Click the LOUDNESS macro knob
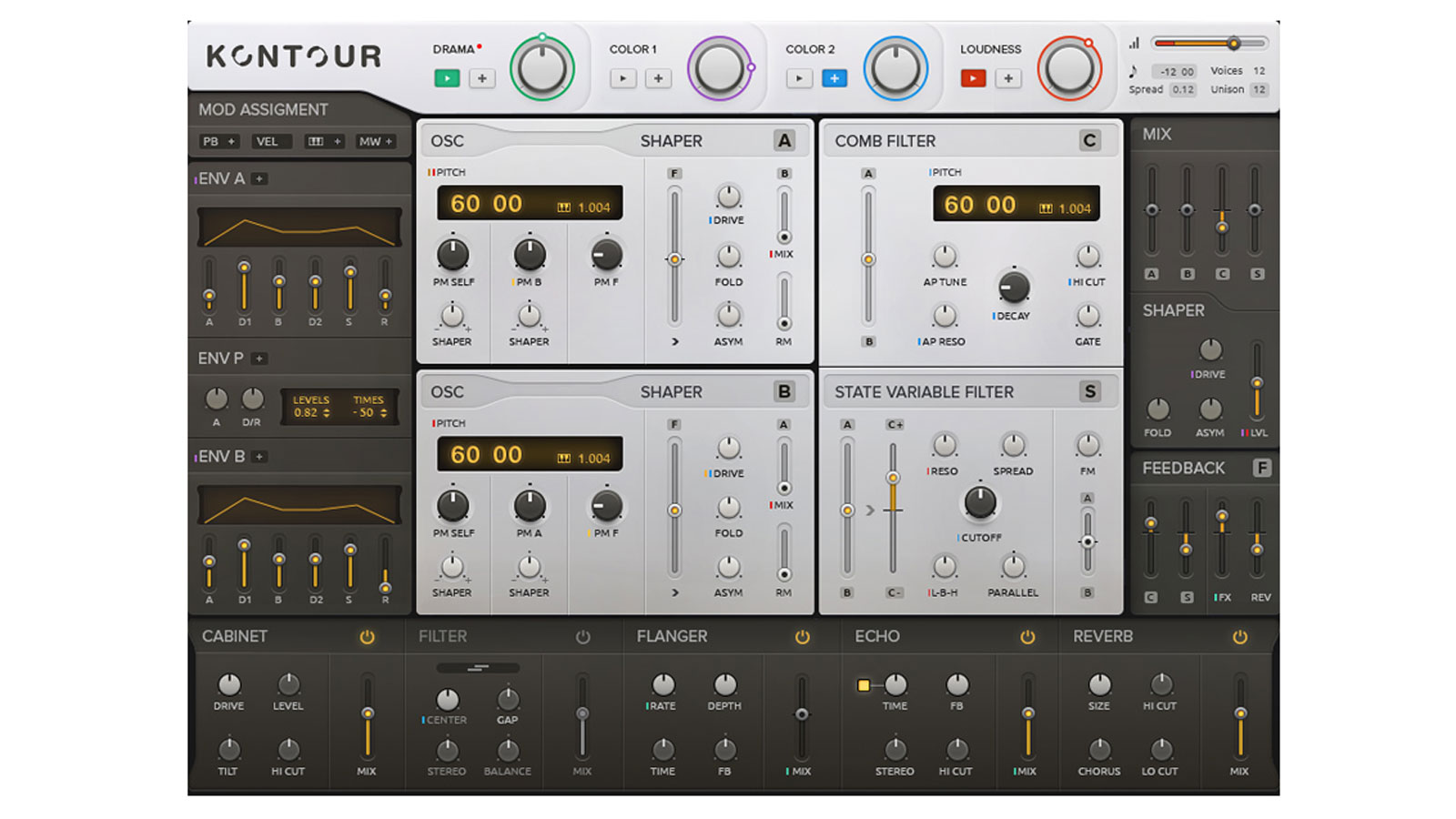The image size is (1456, 819). pos(1070,69)
